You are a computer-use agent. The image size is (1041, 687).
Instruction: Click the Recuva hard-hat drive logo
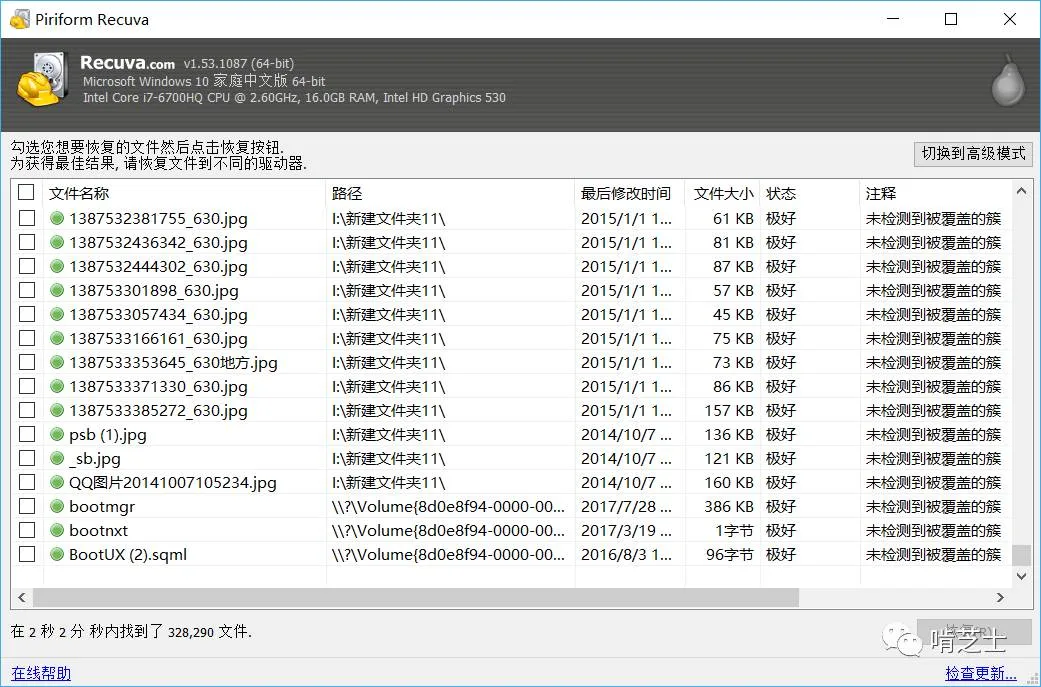[42, 80]
